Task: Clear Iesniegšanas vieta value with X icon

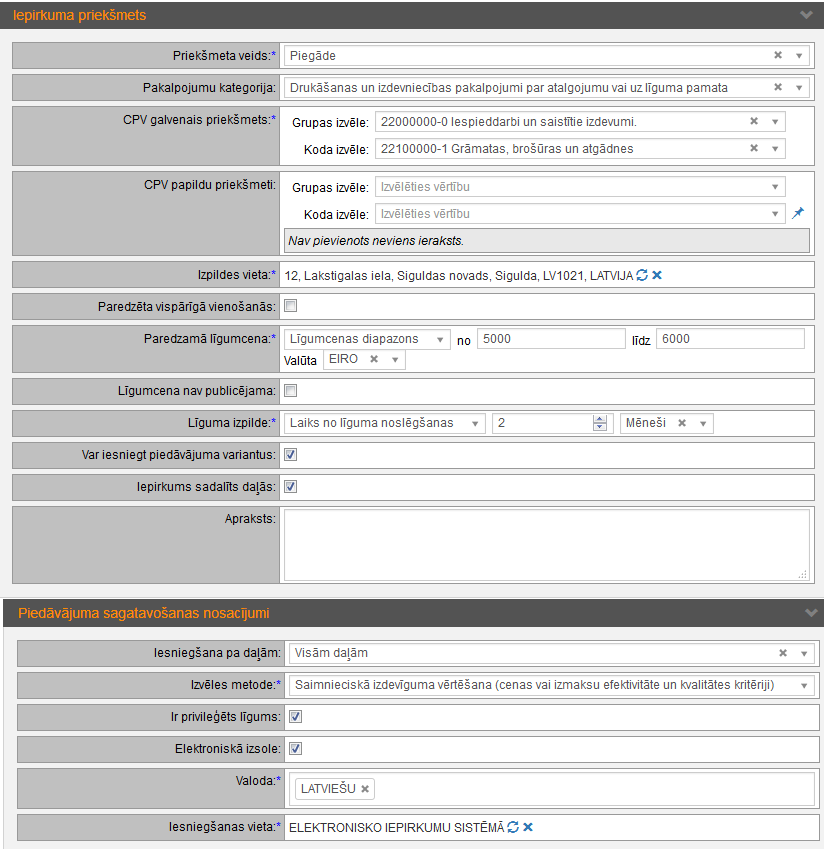Action: (x=528, y=827)
